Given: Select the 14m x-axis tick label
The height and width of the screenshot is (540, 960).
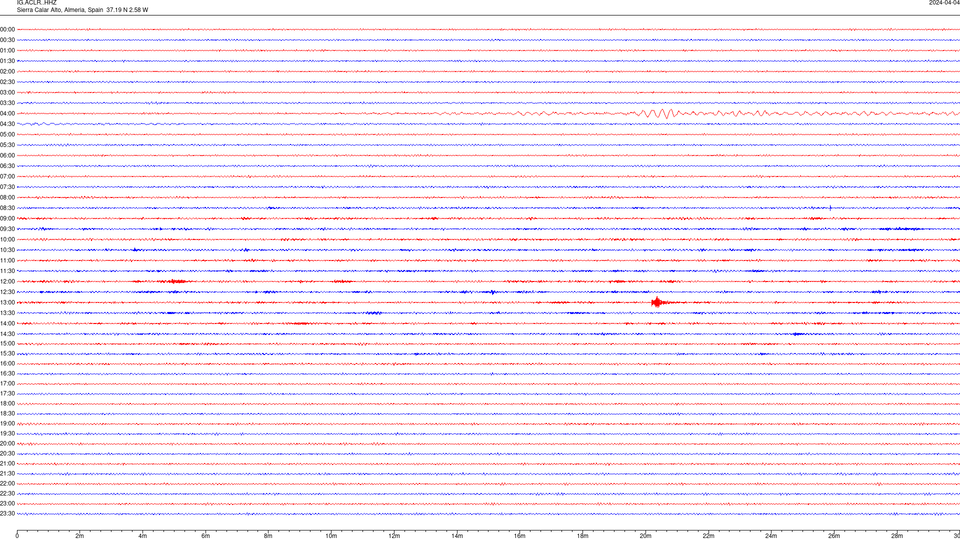Looking at the screenshot, I should point(457,536).
